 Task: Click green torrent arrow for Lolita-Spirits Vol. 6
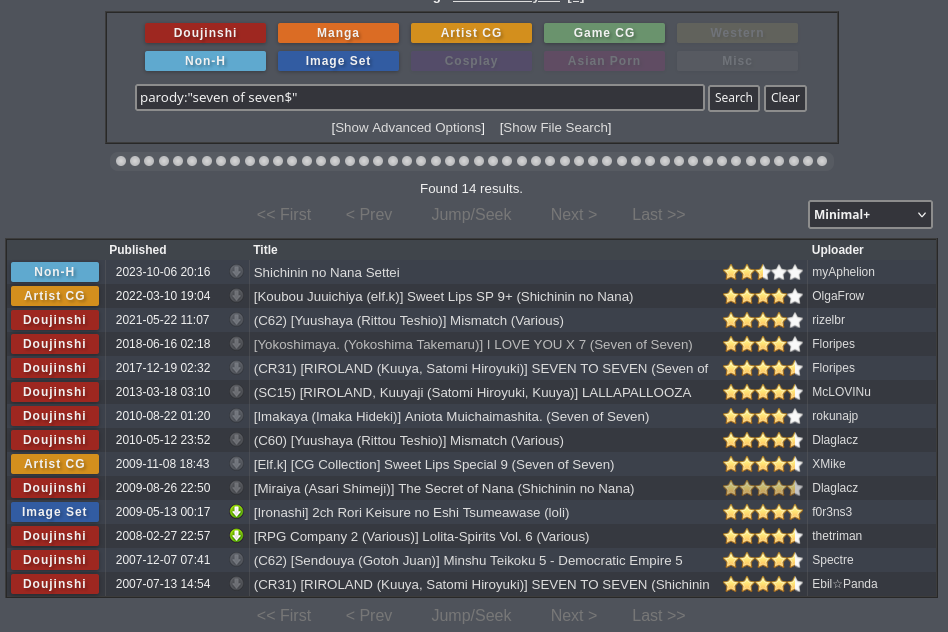pyautogui.click(x=236, y=535)
